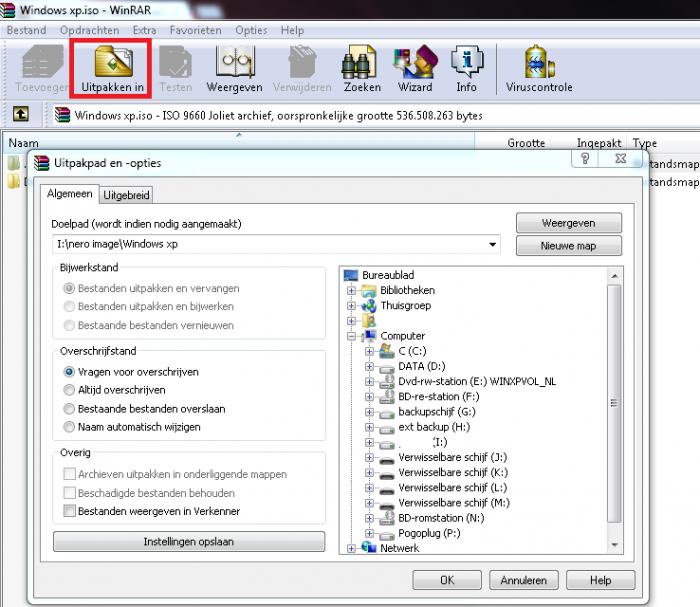Viewport: 700px width, 607px height.
Task: Click WinRAR icon beside archive path
Action: click(x=62, y=115)
